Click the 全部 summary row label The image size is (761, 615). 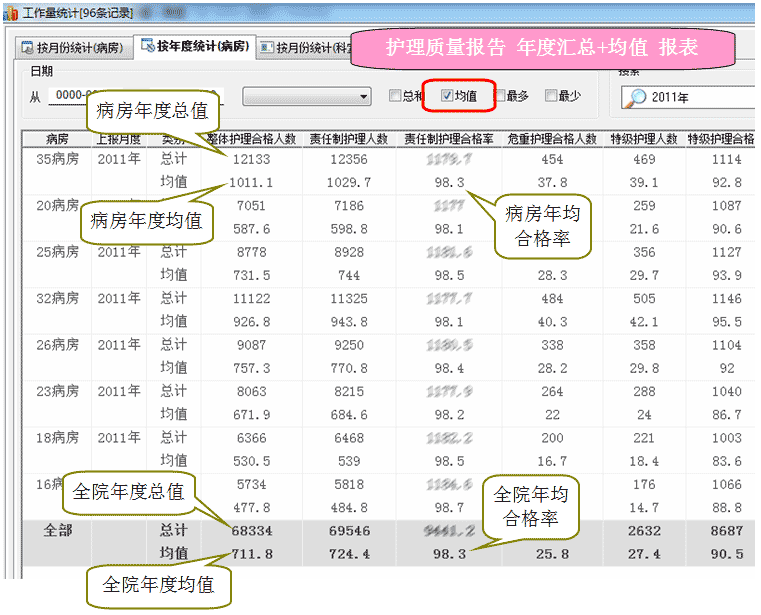(58, 531)
